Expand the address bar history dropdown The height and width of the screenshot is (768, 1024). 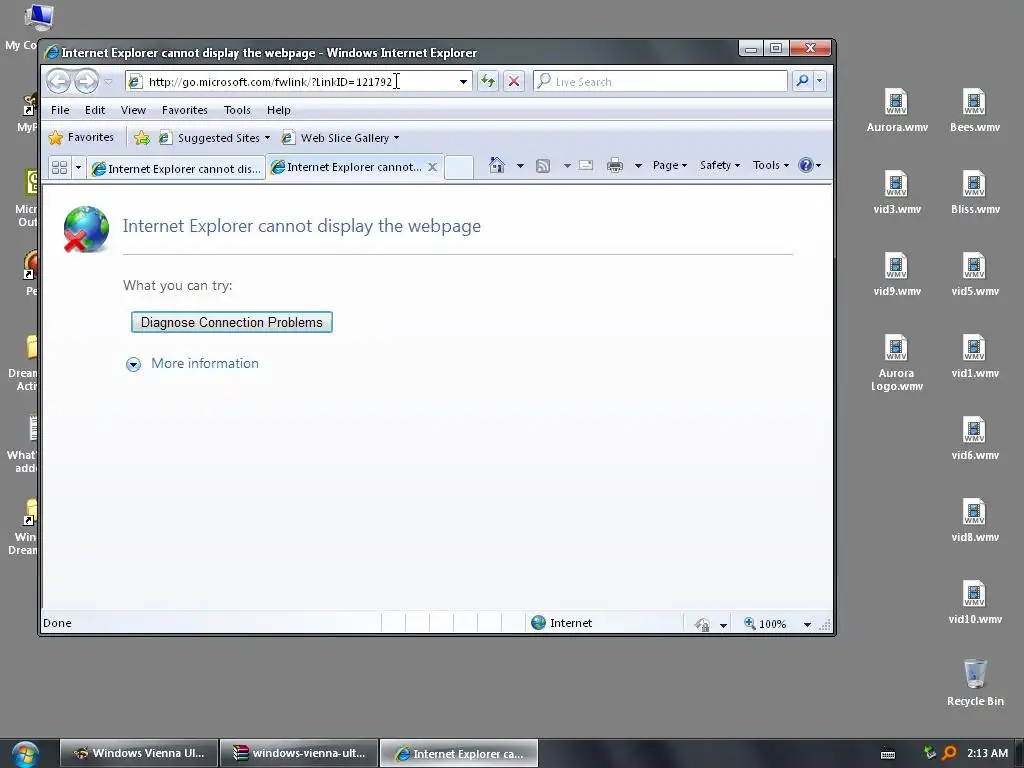click(463, 82)
